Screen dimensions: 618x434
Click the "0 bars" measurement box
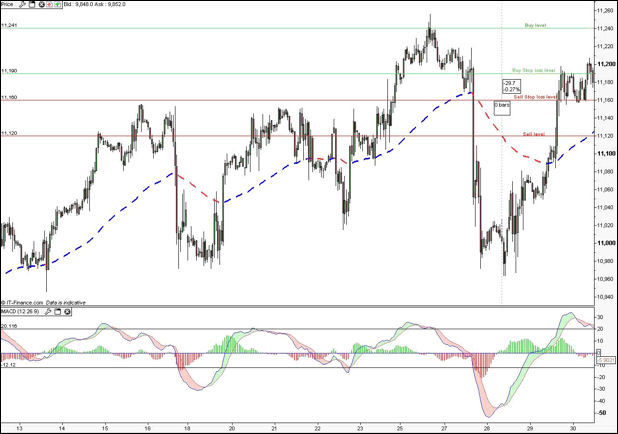pos(503,104)
